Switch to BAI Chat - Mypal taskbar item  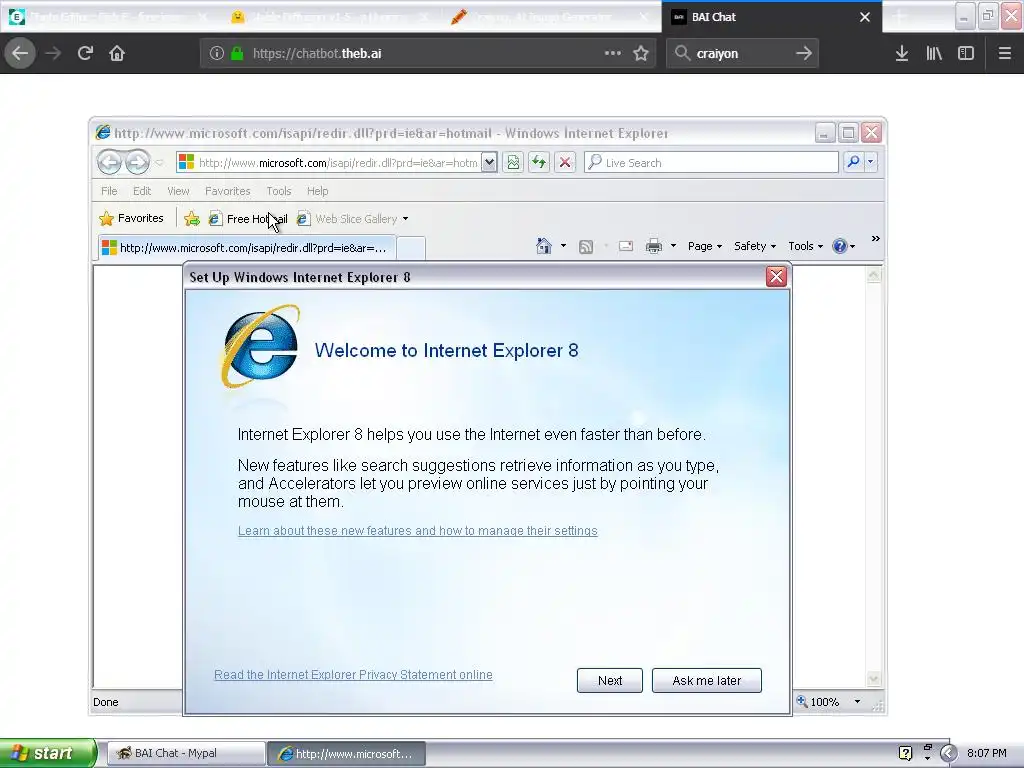click(x=186, y=754)
